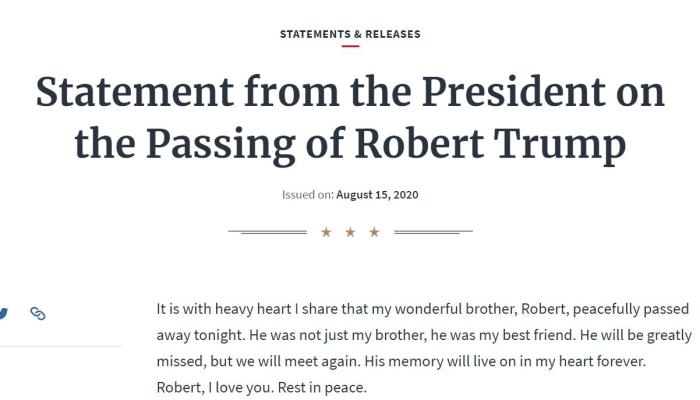The width and height of the screenshot is (700, 400).
Task: Click the horizontal rule below the share icons
Action: coord(60,346)
